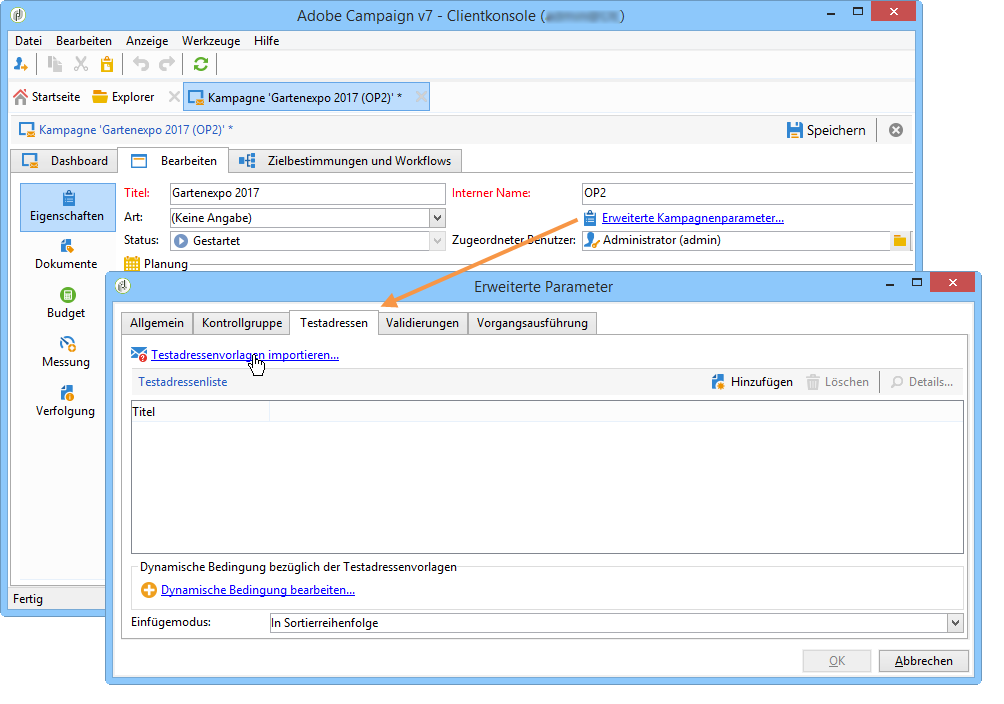1004x704 pixels.
Task: Click the Copy toolbar icon
Action: (x=55, y=64)
